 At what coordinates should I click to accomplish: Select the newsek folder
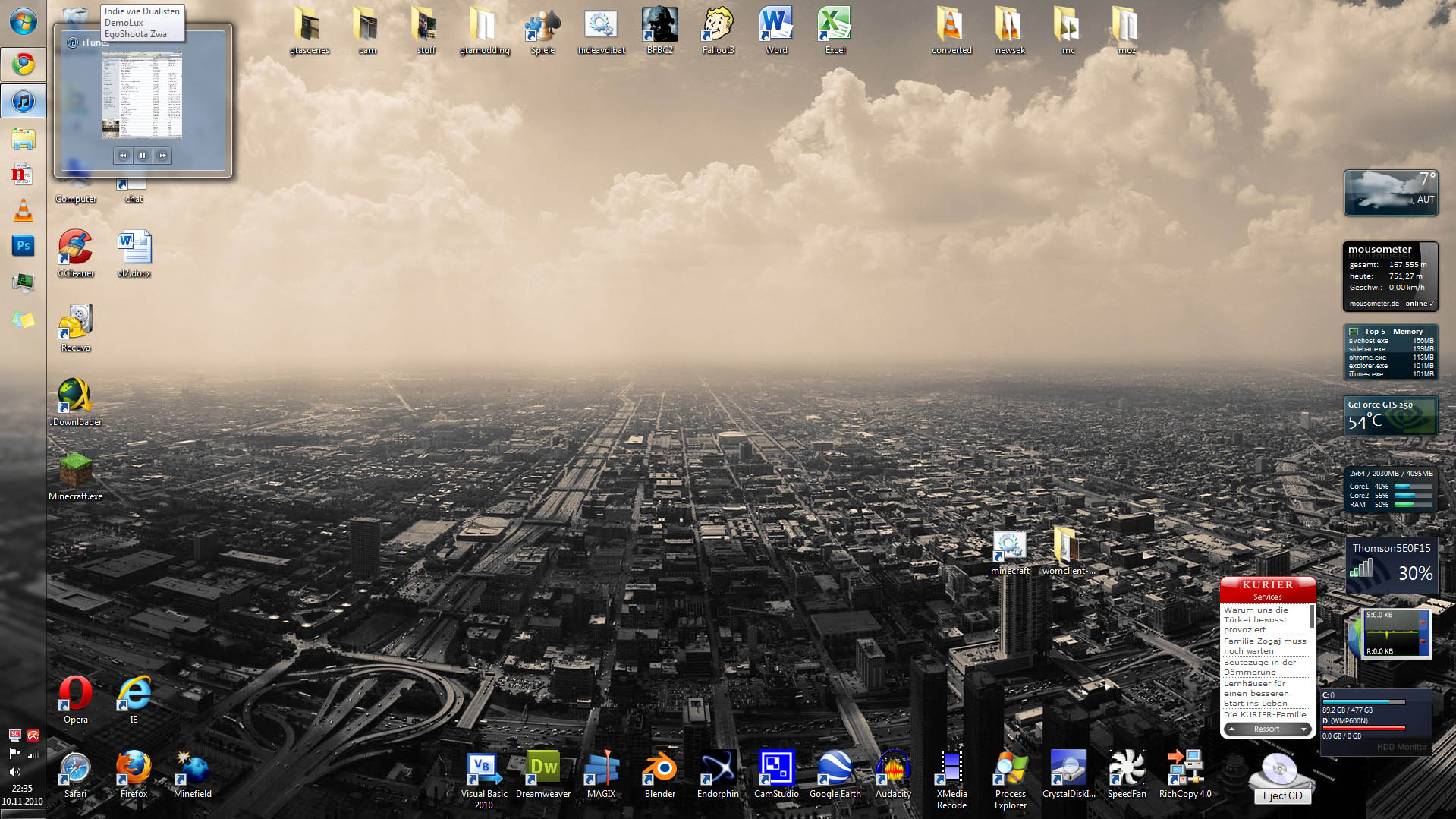pos(1010,31)
